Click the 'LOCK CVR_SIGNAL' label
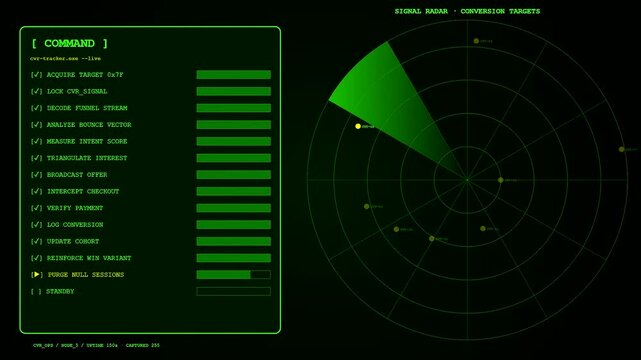 77,92
